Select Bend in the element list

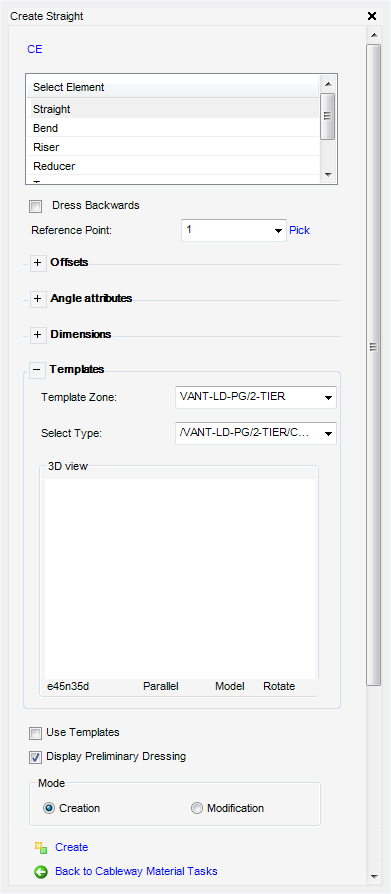click(172, 128)
